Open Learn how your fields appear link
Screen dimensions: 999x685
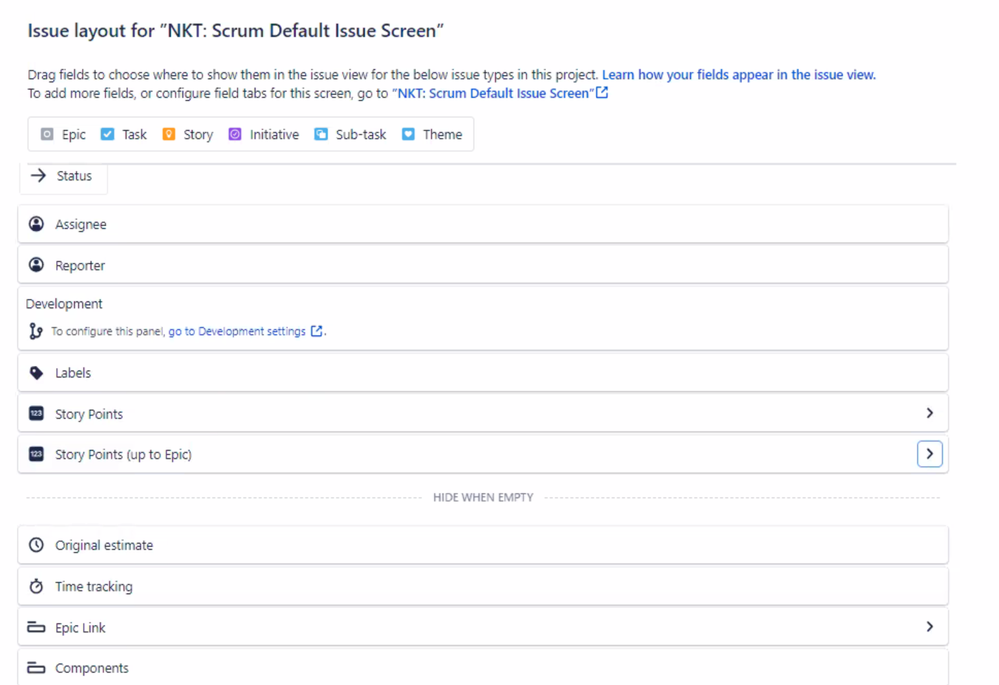click(x=739, y=75)
